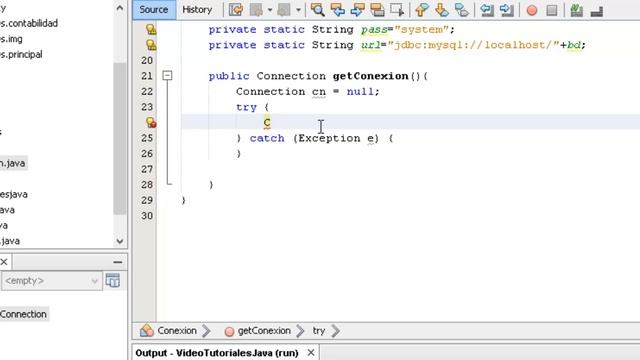Click the Find Selection magnifier icon
640x360 pixels.
pyautogui.click(x=318, y=10)
